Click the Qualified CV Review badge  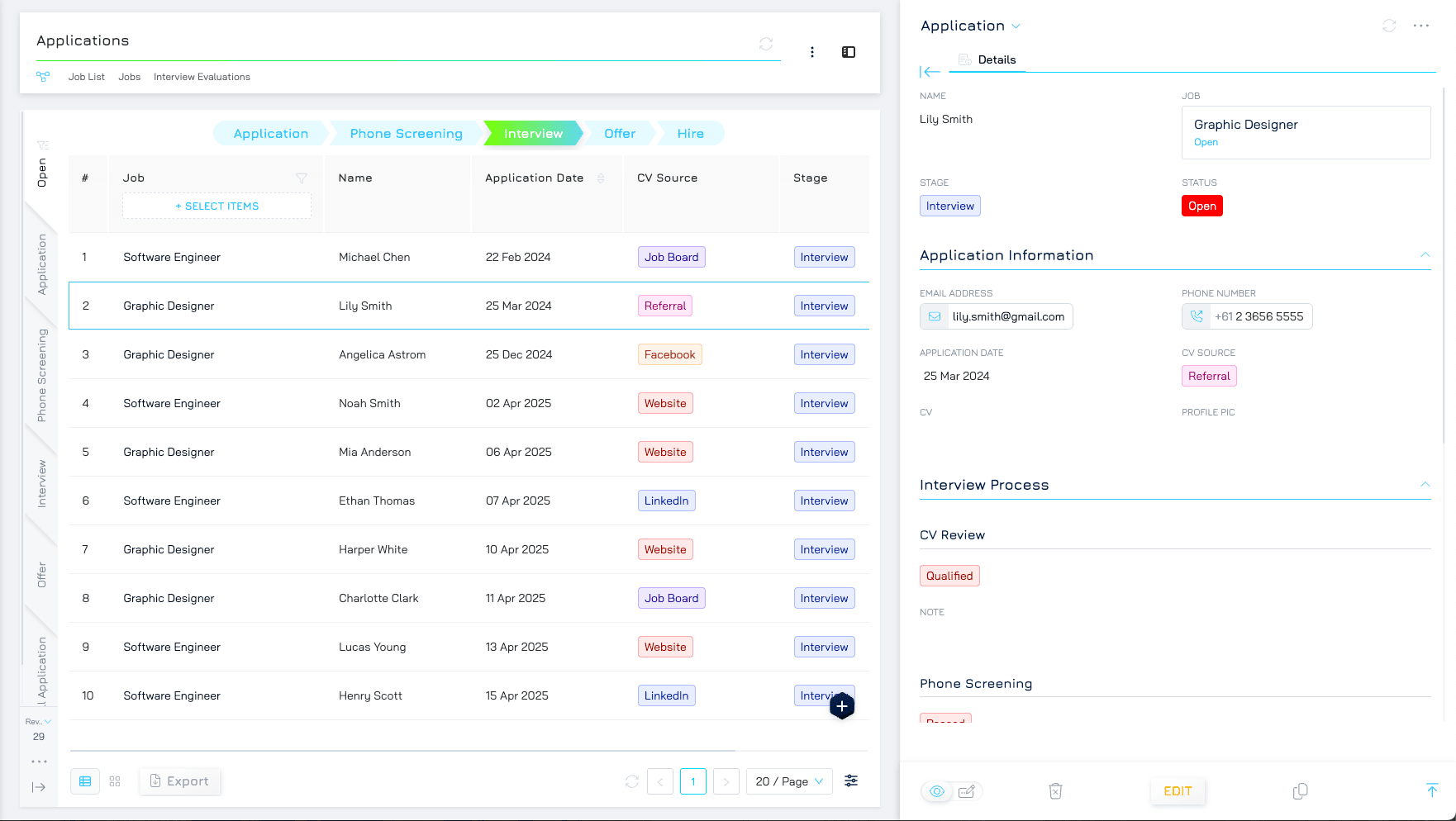pyautogui.click(x=949, y=576)
